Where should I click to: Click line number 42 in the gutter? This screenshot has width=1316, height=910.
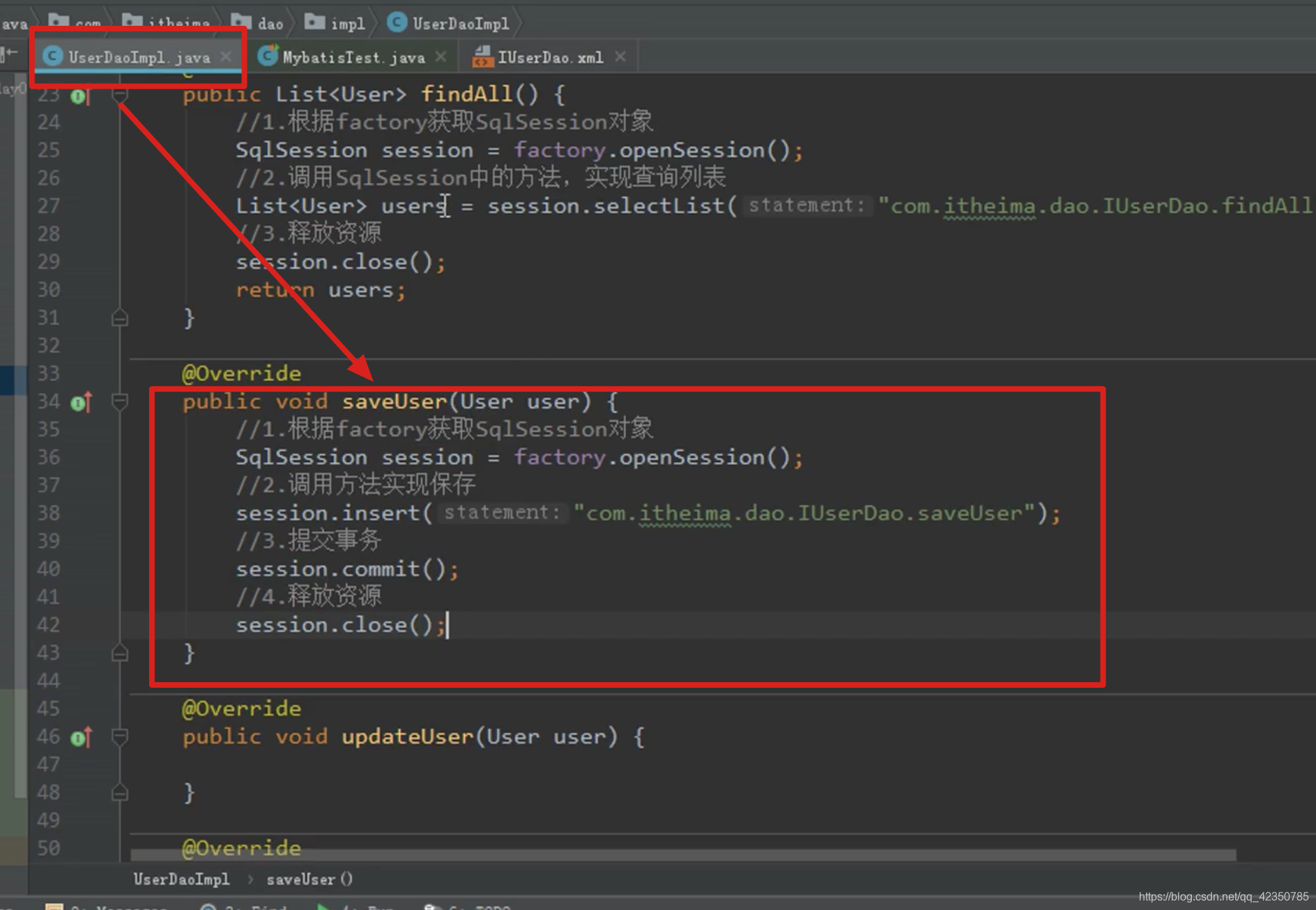pyautogui.click(x=48, y=625)
